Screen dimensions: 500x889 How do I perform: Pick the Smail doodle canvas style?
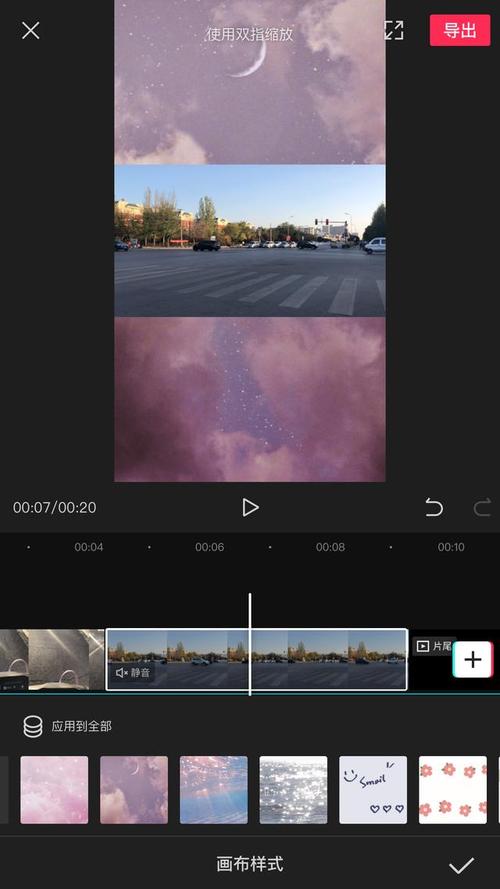coord(373,790)
